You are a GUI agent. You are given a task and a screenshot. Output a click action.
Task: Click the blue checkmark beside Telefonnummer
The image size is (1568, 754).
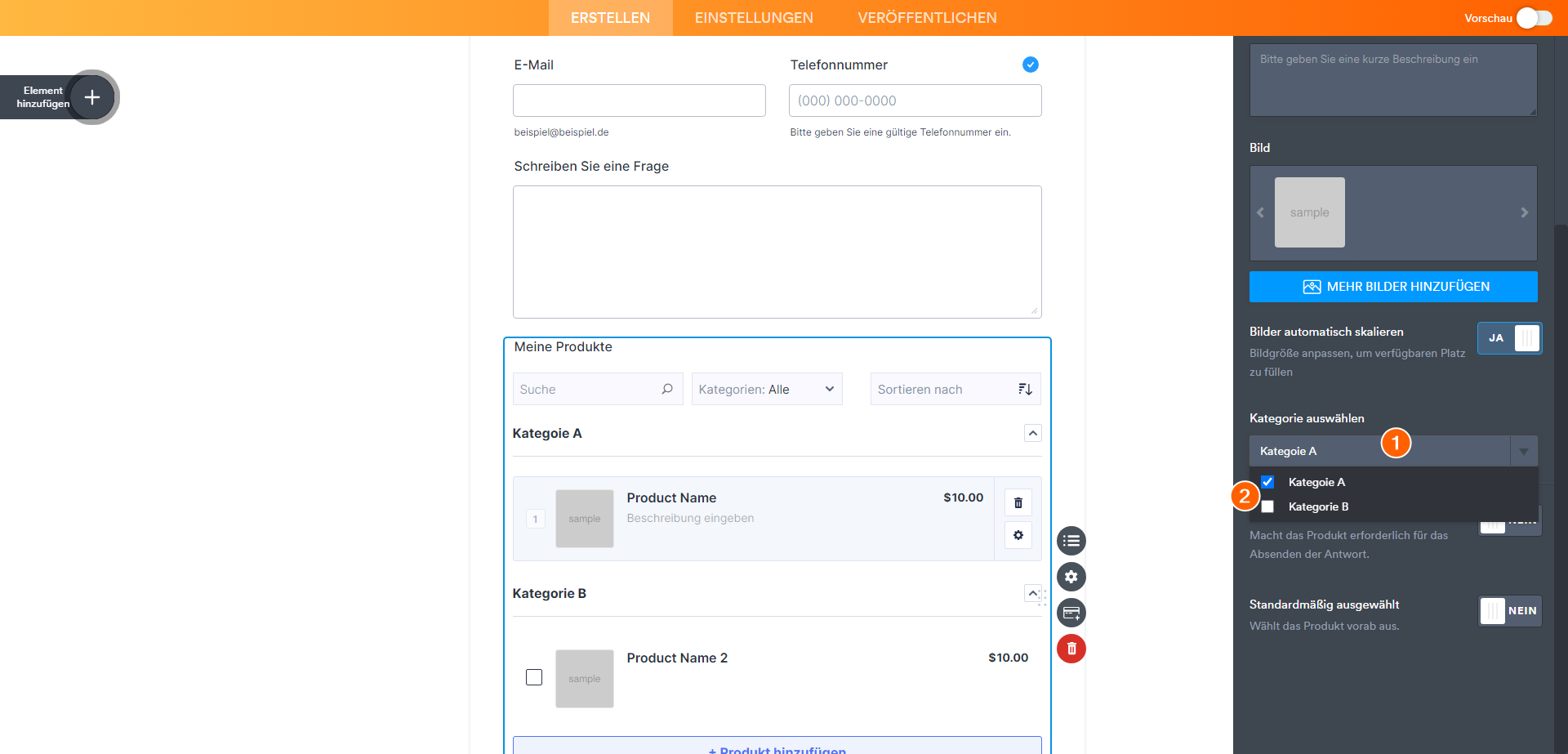tap(1031, 65)
